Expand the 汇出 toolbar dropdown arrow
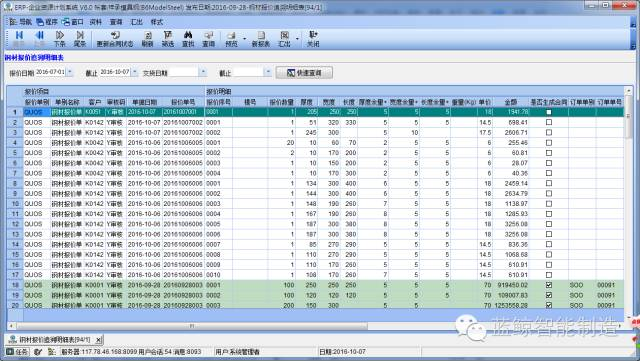This screenshot has width=640, height=361. tap(297, 38)
